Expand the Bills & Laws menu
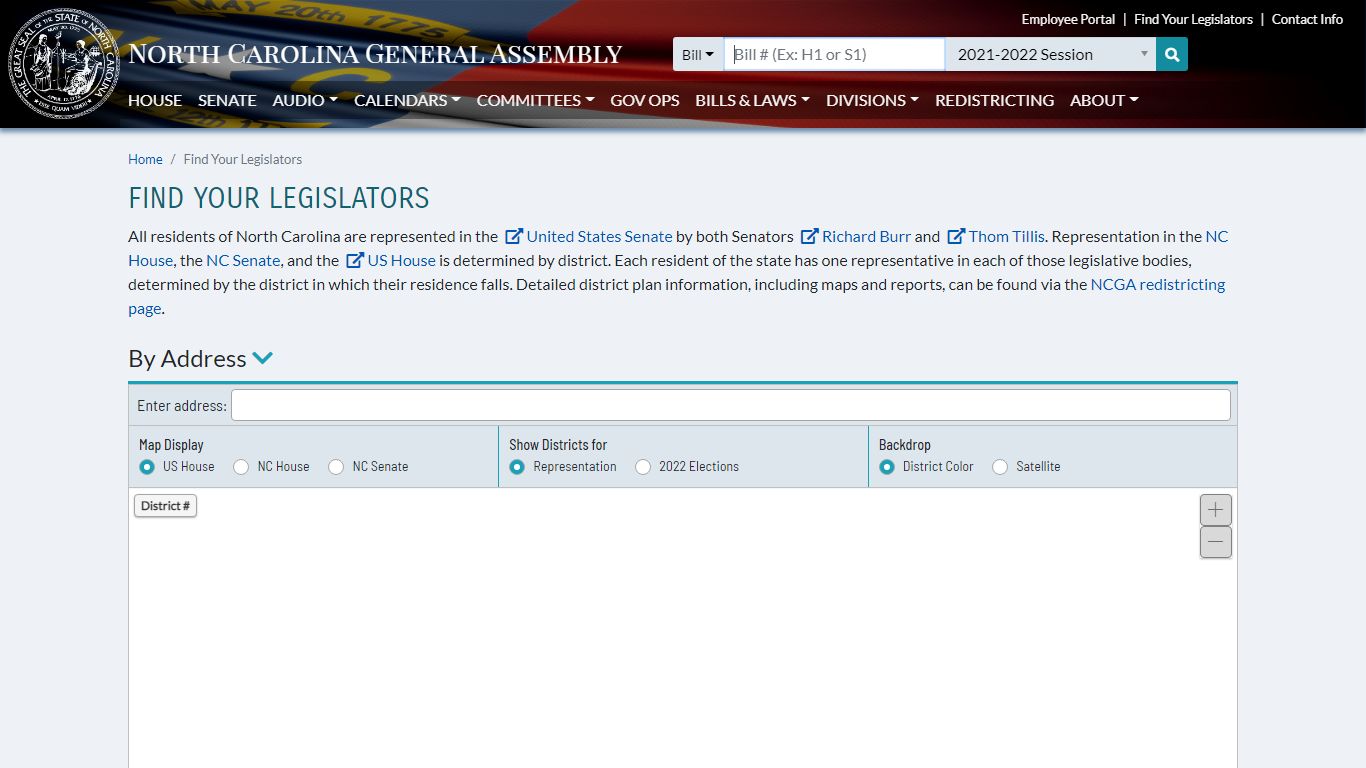This screenshot has height=768, width=1366. [752, 100]
